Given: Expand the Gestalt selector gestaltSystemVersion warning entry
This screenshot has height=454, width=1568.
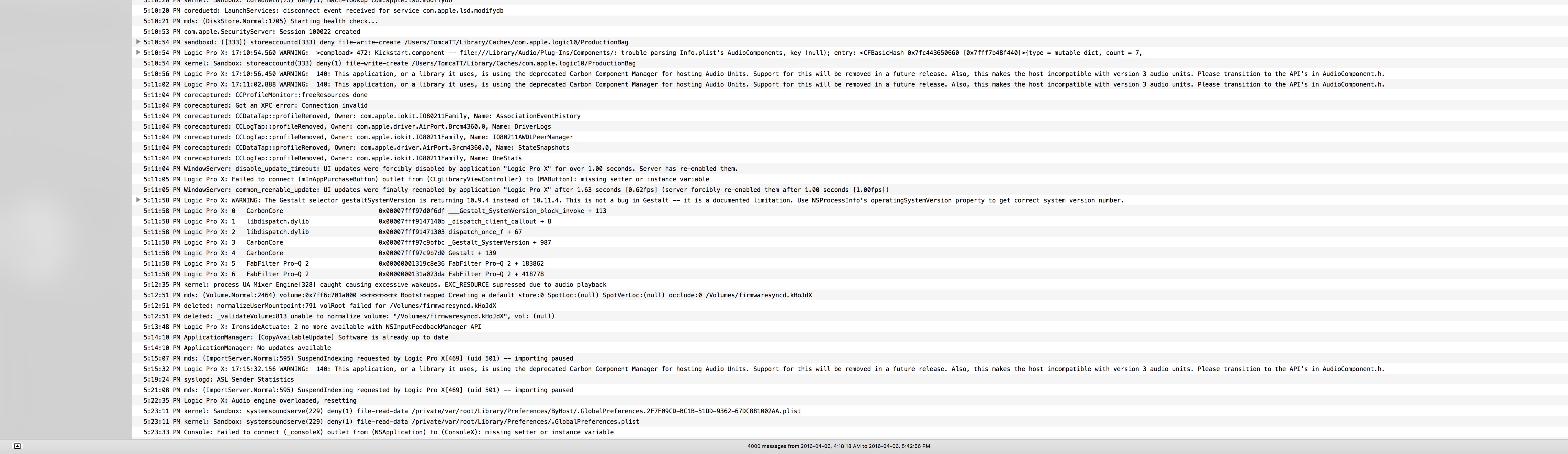Looking at the screenshot, I should (x=138, y=200).
